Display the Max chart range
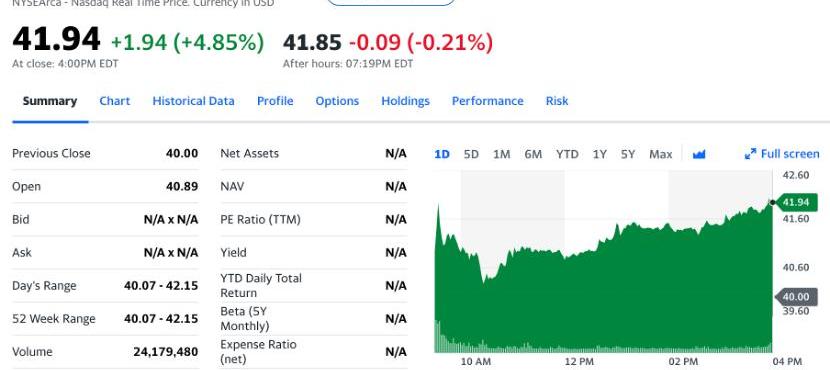 pyautogui.click(x=660, y=155)
